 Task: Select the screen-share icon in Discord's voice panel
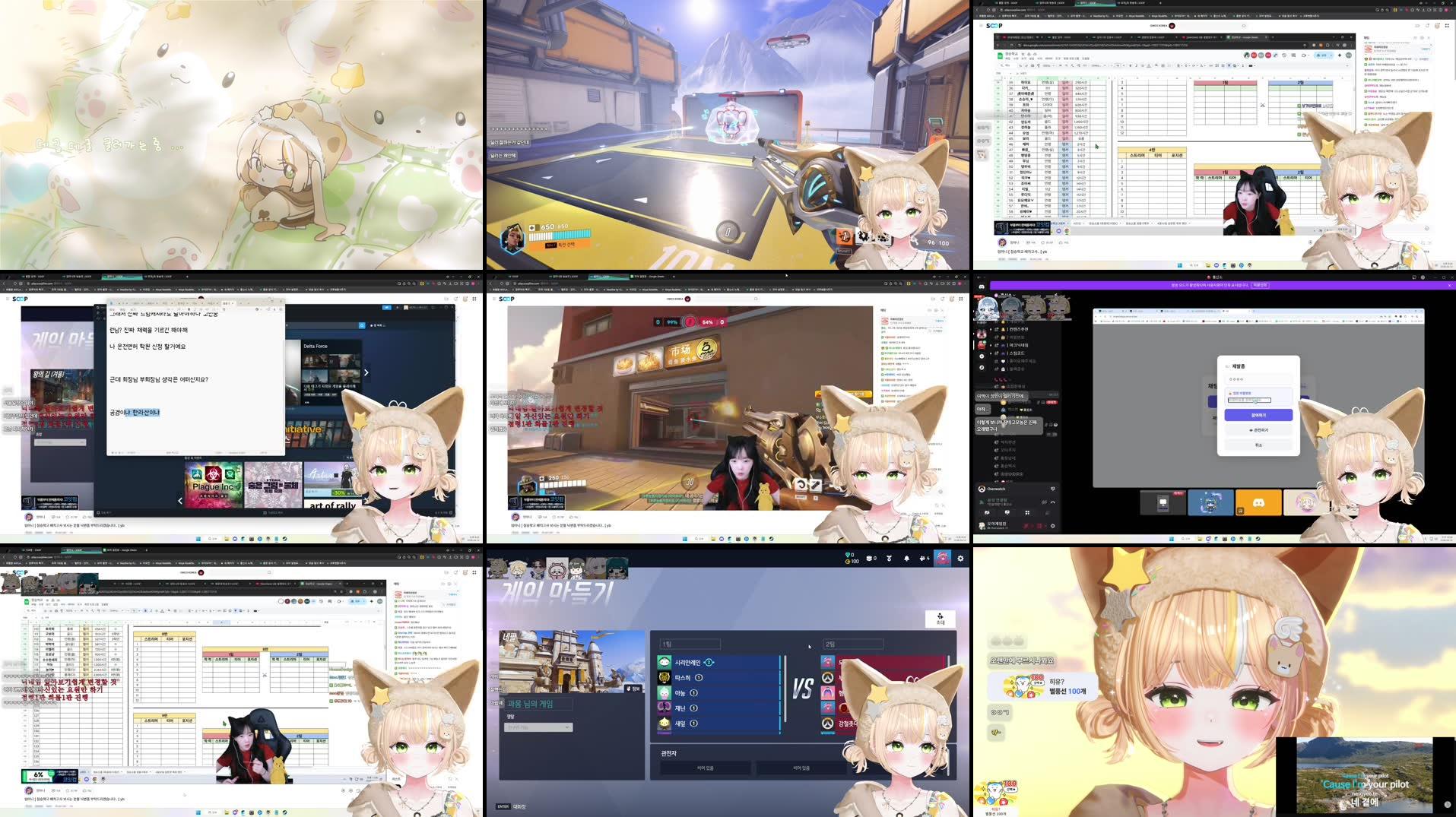tap(1007, 513)
